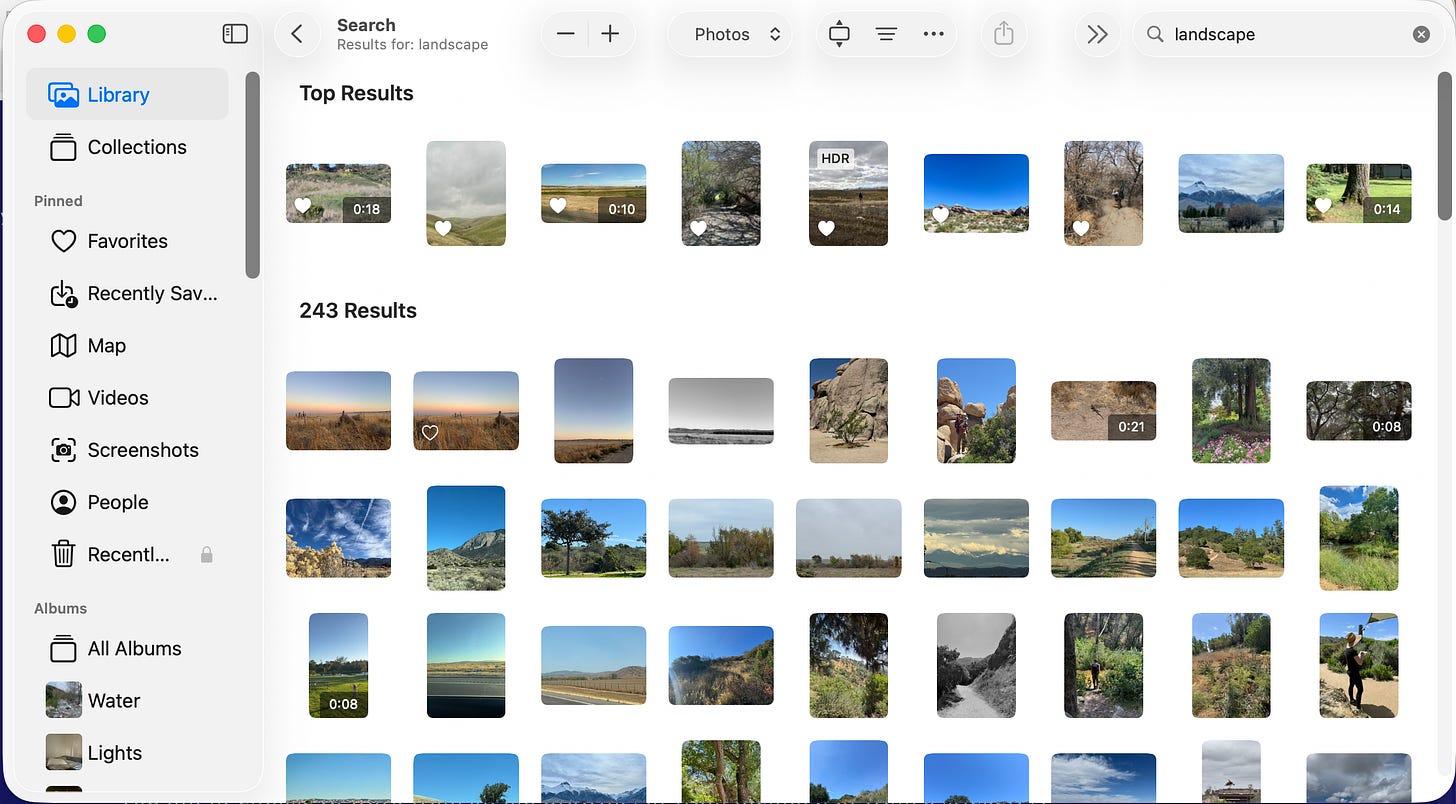Open the snowy mountain photo in Top Results
The height and width of the screenshot is (804, 1456).
coord(1231,193)
